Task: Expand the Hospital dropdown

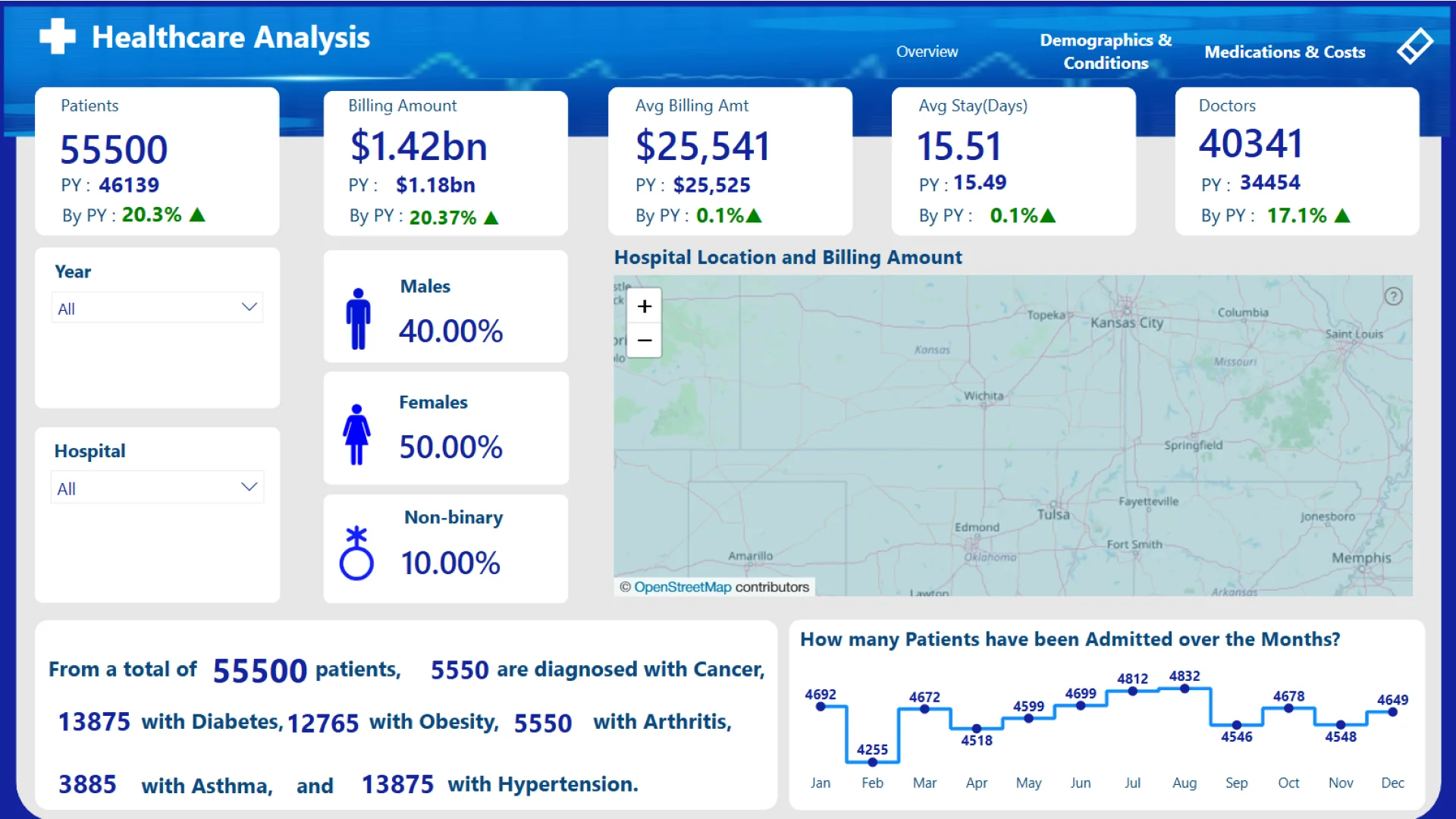Action: click(157, 488)
